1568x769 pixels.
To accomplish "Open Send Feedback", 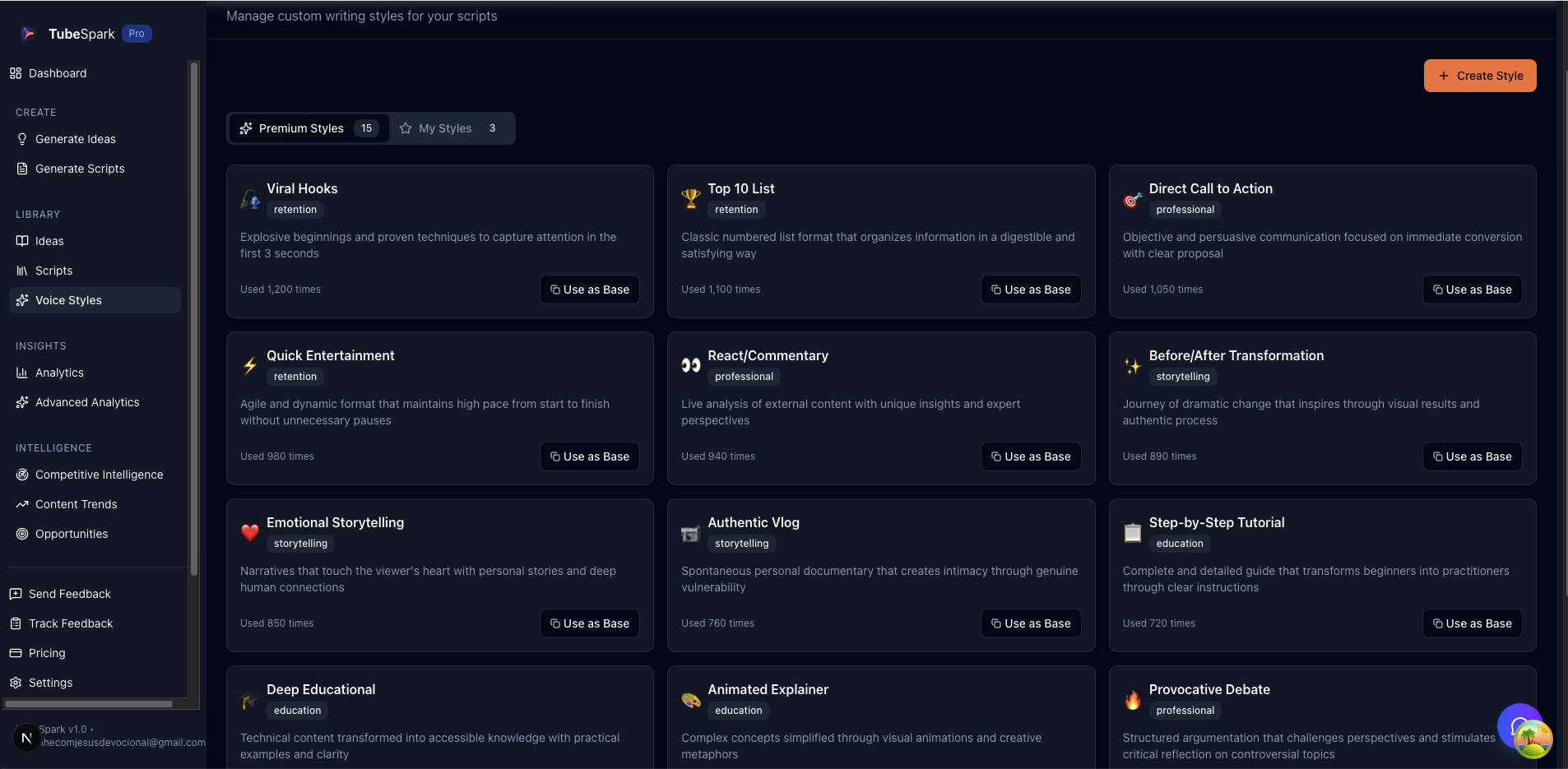I will pyautogui.click(x=69, y=593).
